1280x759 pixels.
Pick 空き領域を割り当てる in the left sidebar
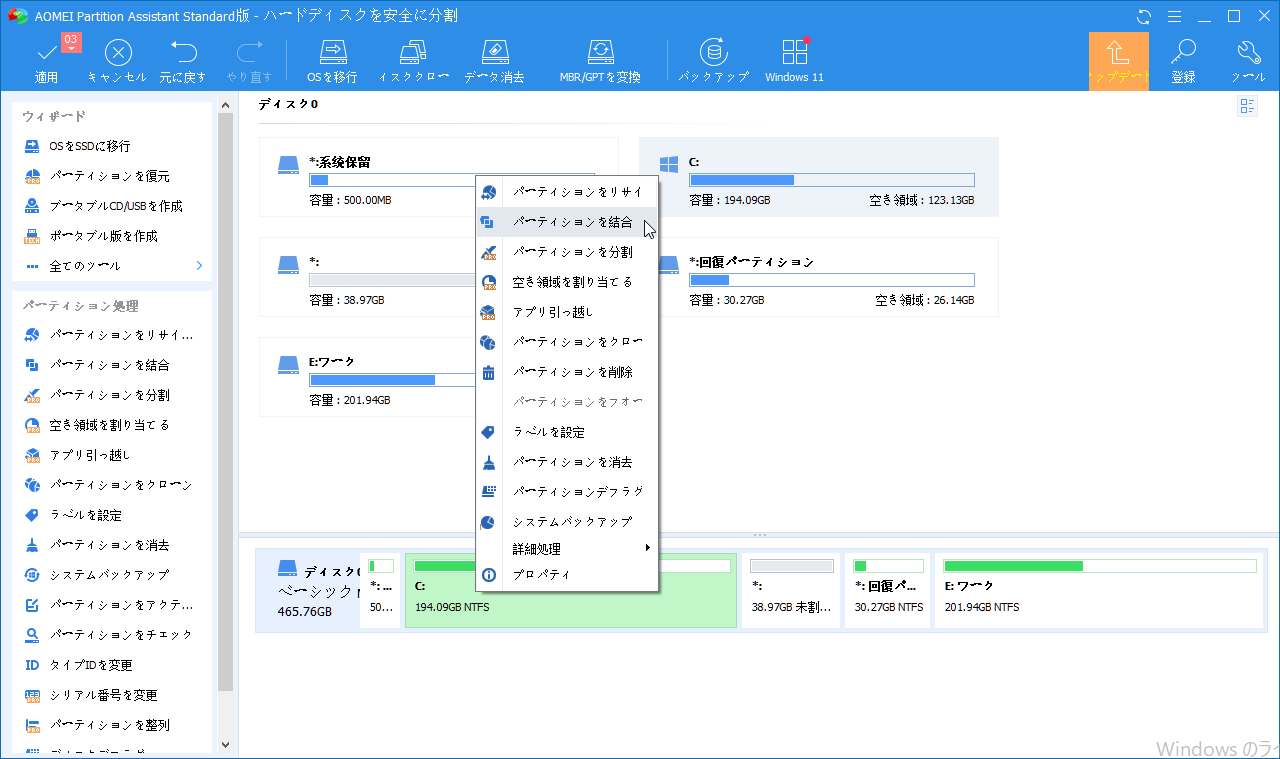coord(110,425)
